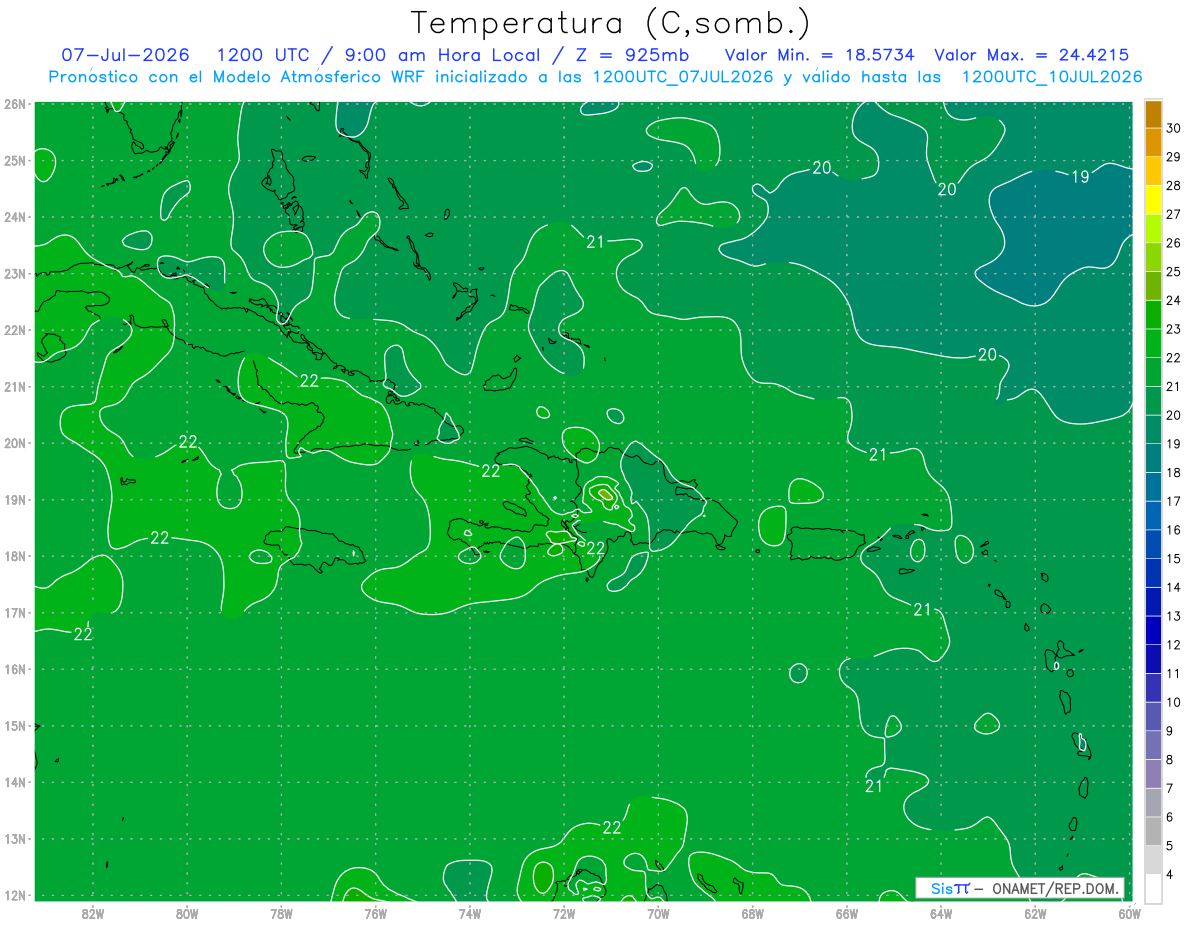Click the "23N" latitude axis label
The width and height of the screenshot is (1200, 927).
pos(14,273)
